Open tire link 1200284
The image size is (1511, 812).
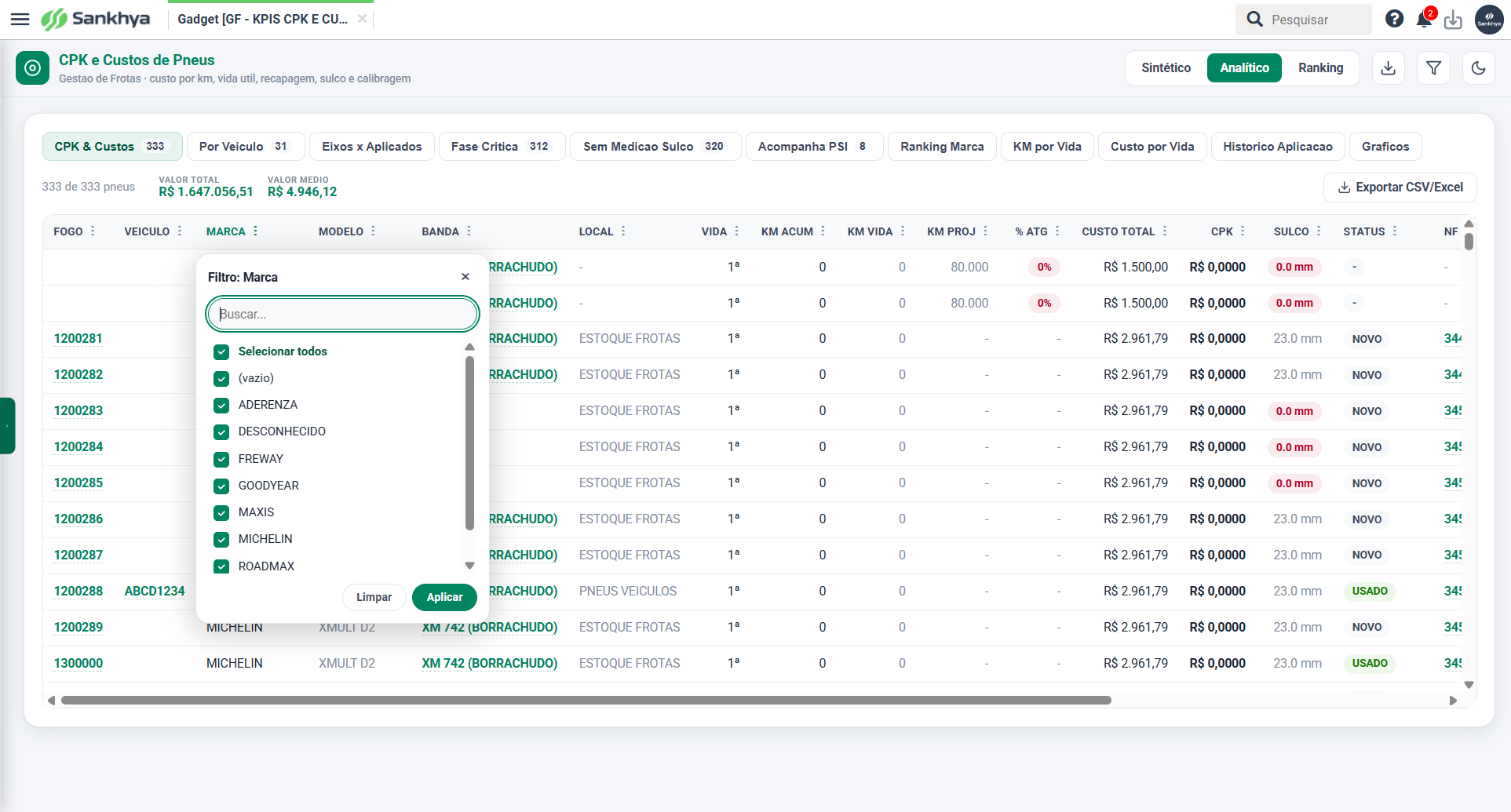[78, 447]
